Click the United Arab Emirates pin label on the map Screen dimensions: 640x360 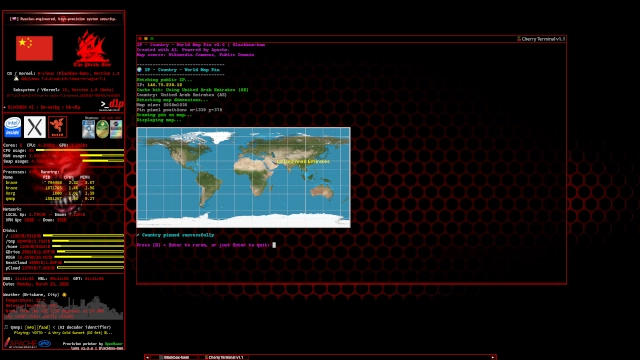303,161
